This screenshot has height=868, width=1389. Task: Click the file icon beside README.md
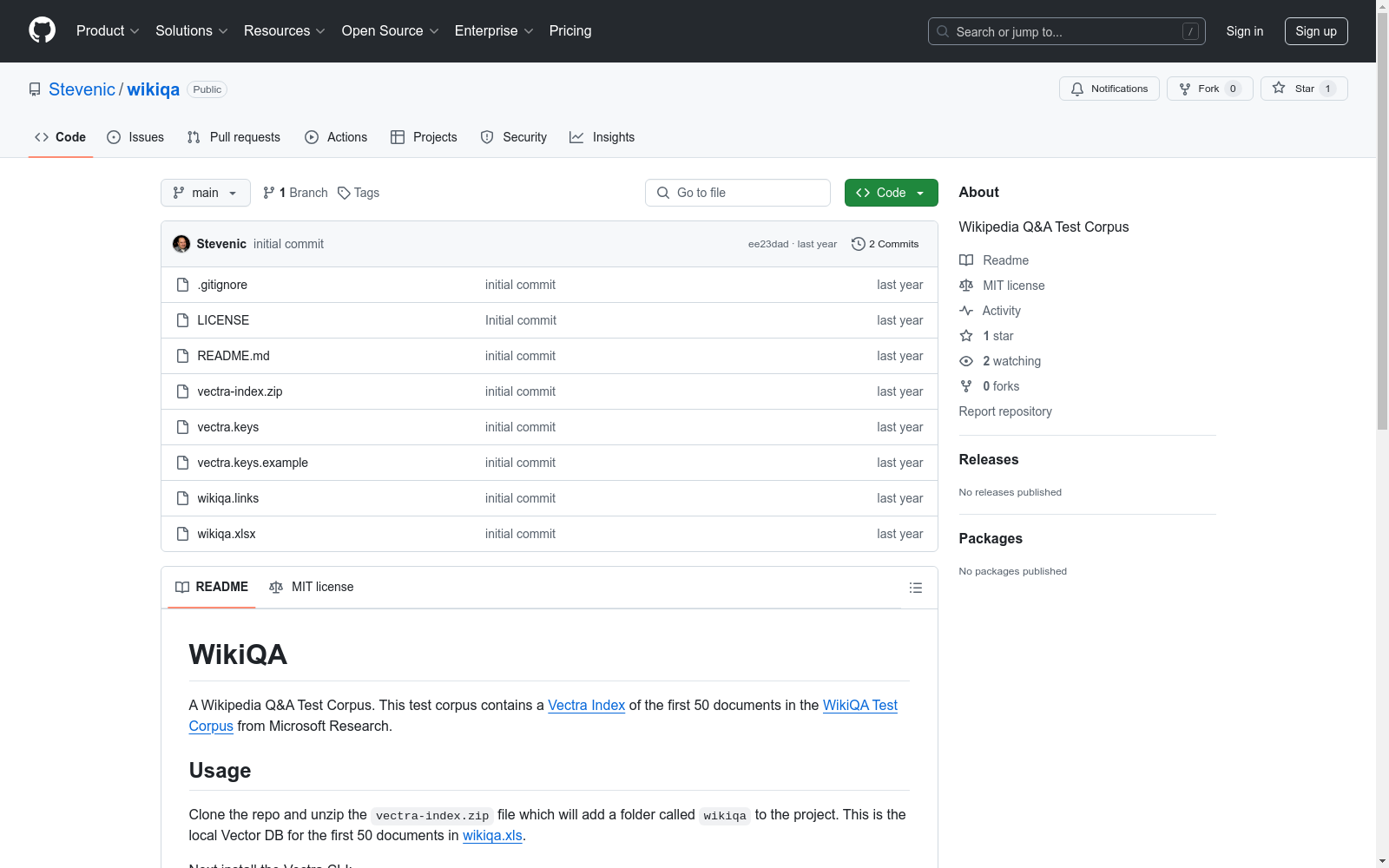[182, 356]
